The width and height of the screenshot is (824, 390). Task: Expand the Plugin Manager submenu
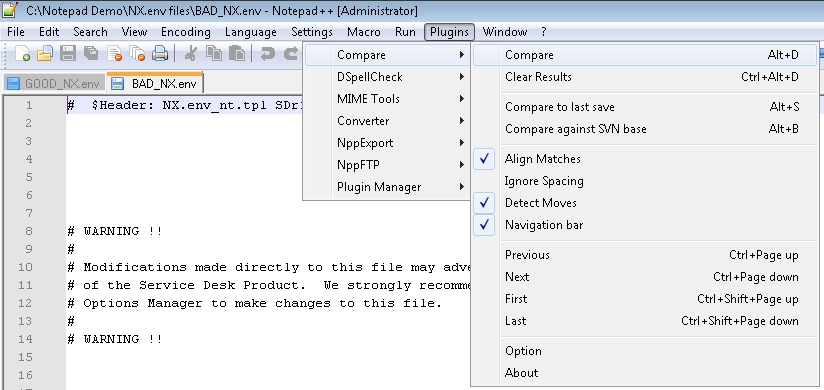387,187
